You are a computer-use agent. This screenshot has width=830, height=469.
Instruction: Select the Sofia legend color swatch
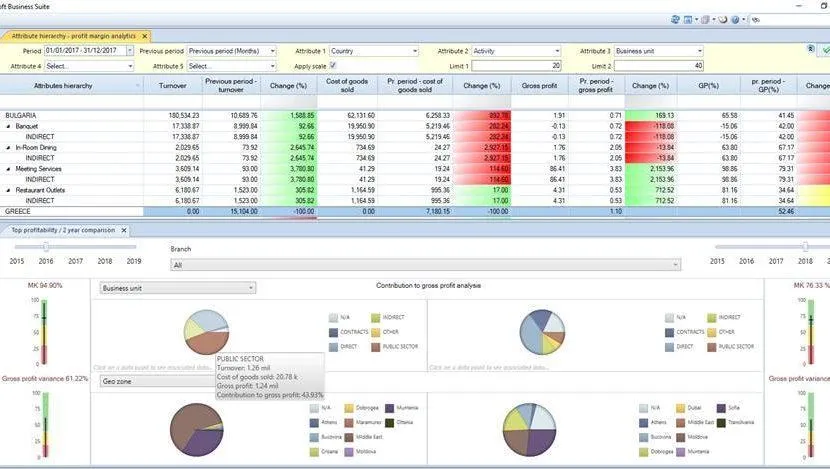click(721, 408)
